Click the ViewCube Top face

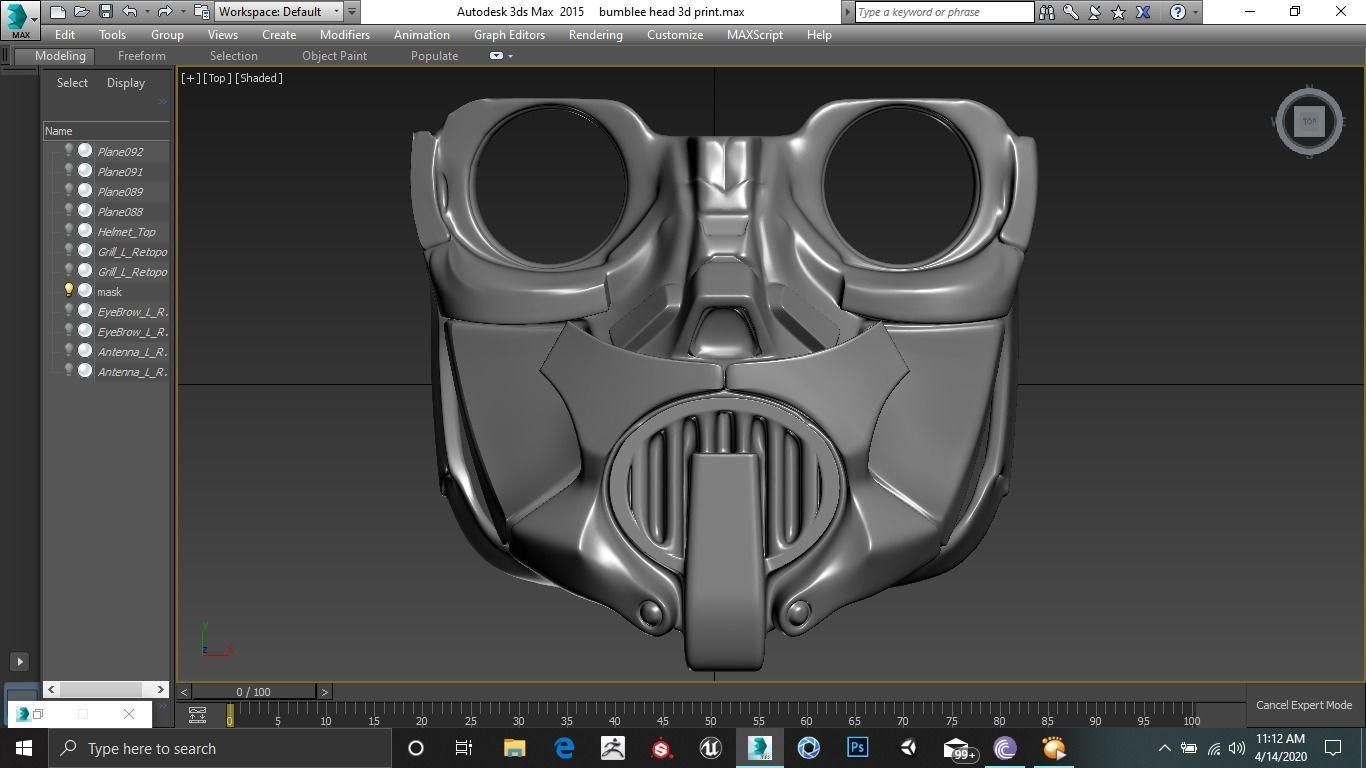(1309, 122)
